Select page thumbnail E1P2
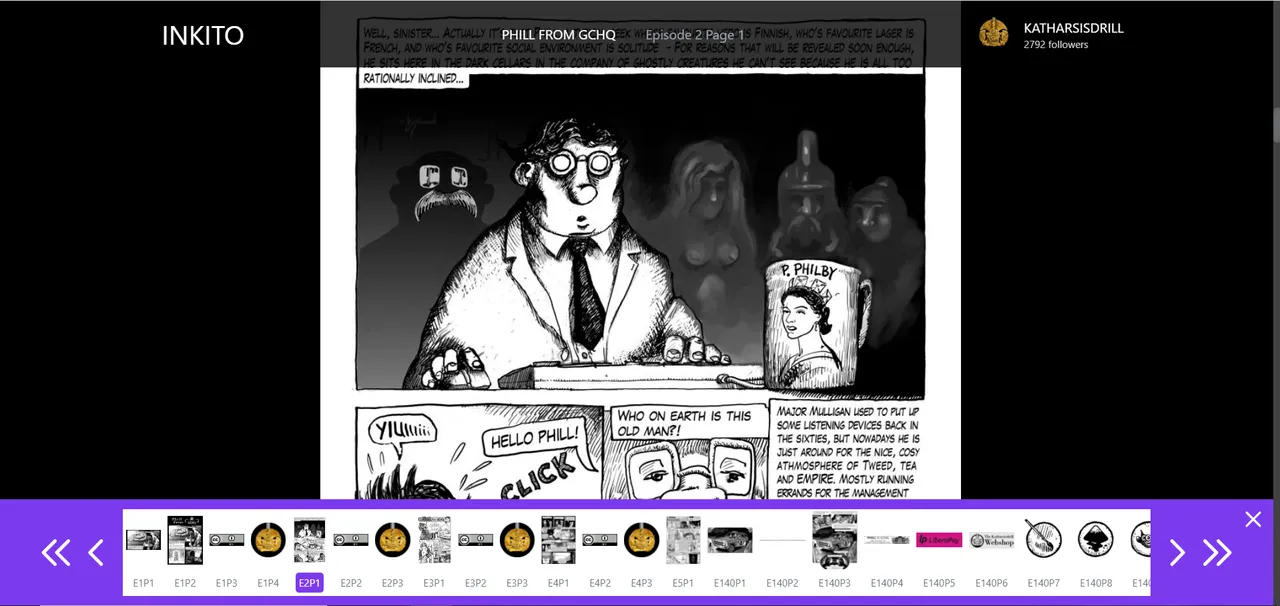1280x606 pixels. 185,540
